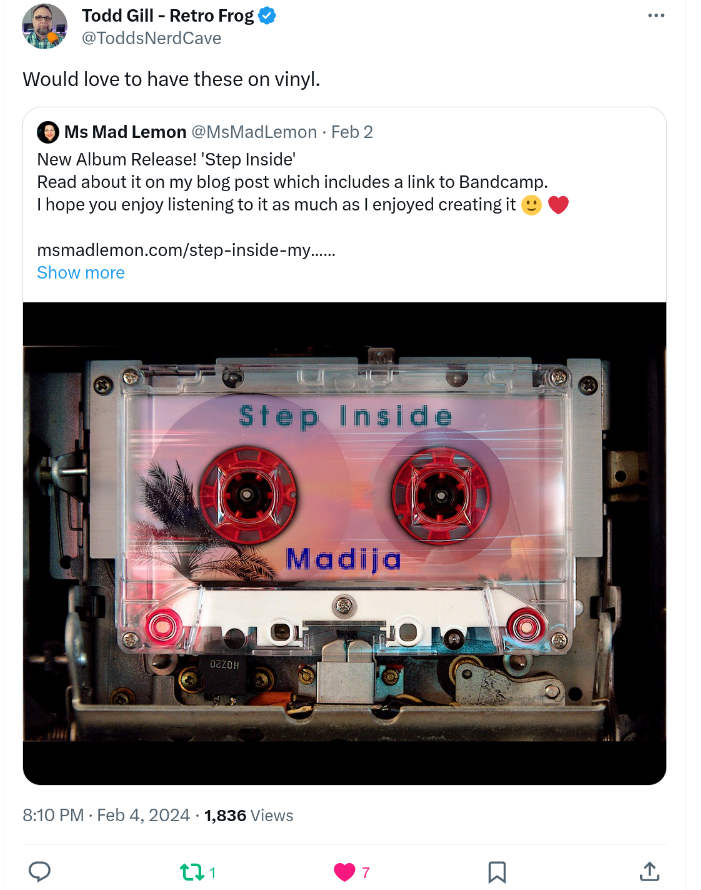Click the Ms Mad Lemon display name
This screenshot has width=701, height=890.
125,132
